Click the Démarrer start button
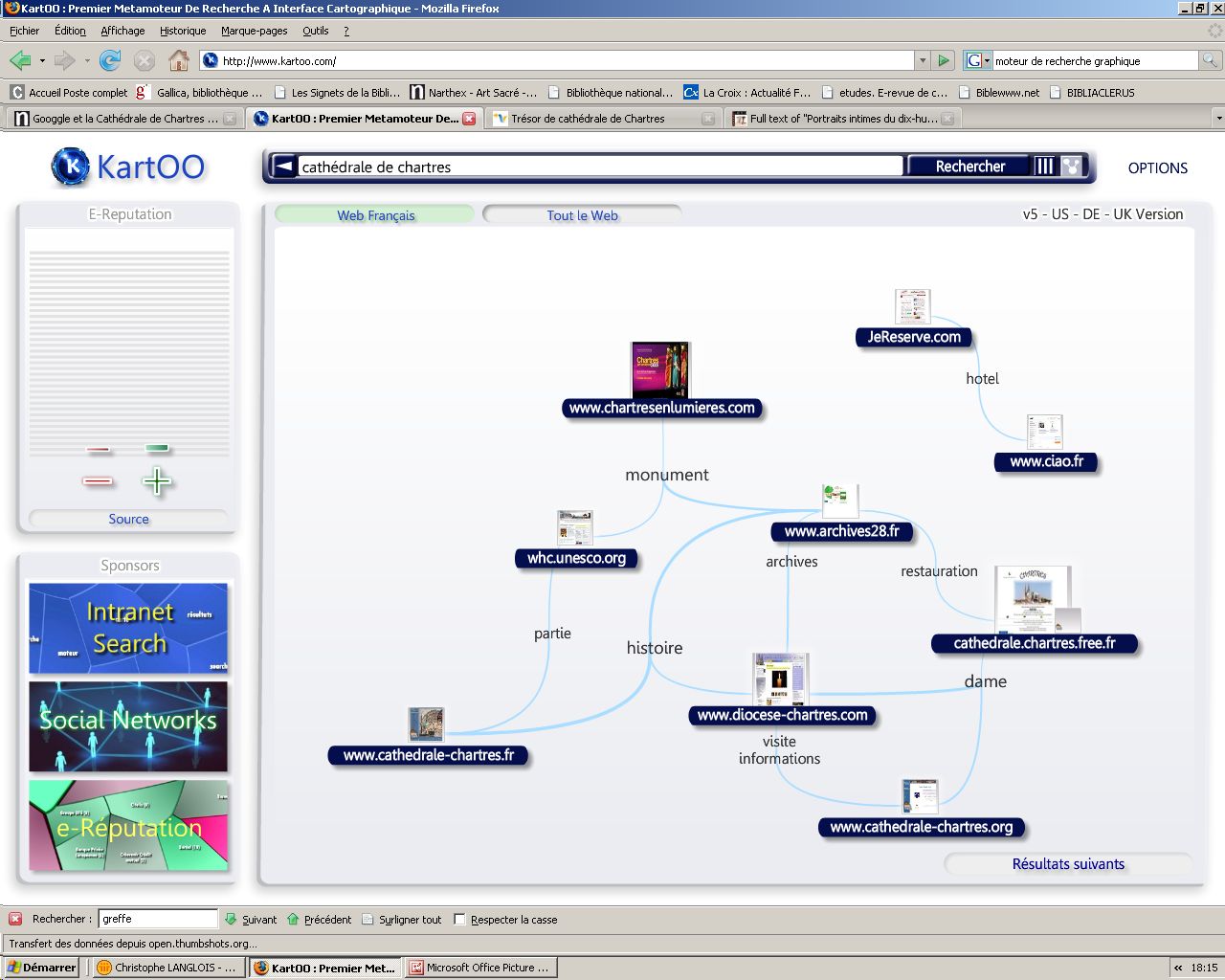1225x980 pixels. 41,968
